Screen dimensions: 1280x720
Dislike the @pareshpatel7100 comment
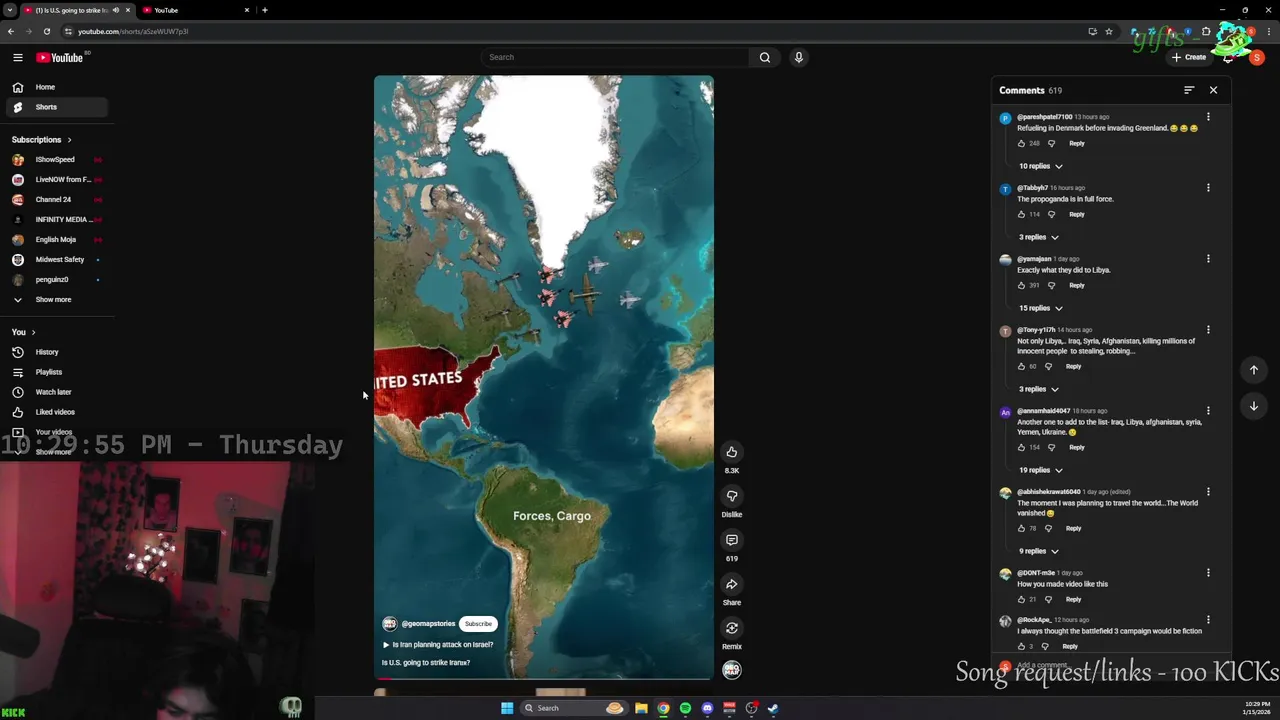point(1051,143)
